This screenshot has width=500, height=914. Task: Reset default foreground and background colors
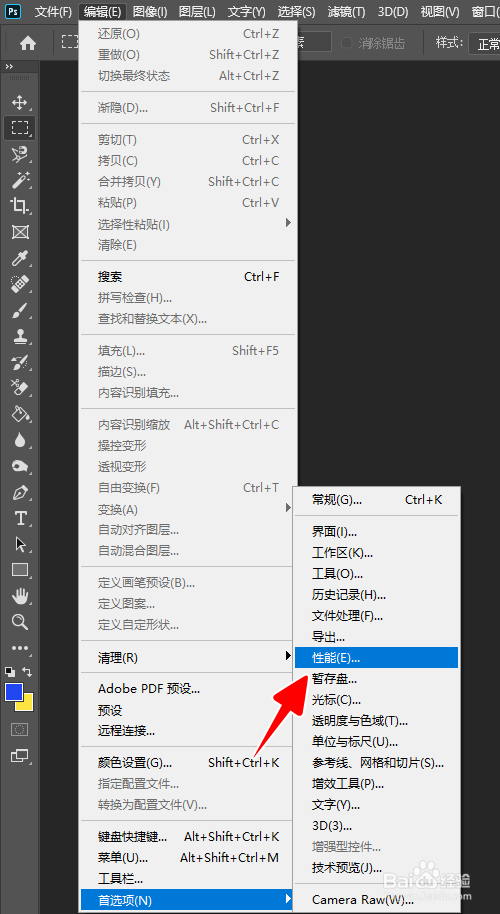click(x=10, y=672)
